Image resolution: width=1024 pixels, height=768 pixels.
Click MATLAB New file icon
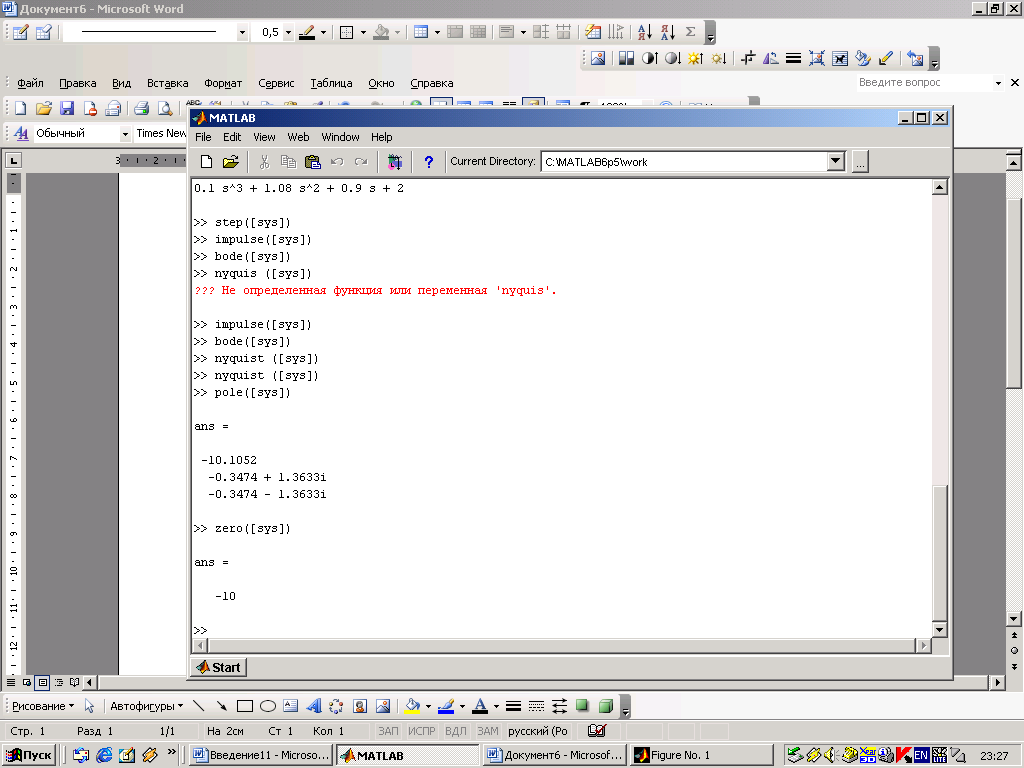point(206,161)
